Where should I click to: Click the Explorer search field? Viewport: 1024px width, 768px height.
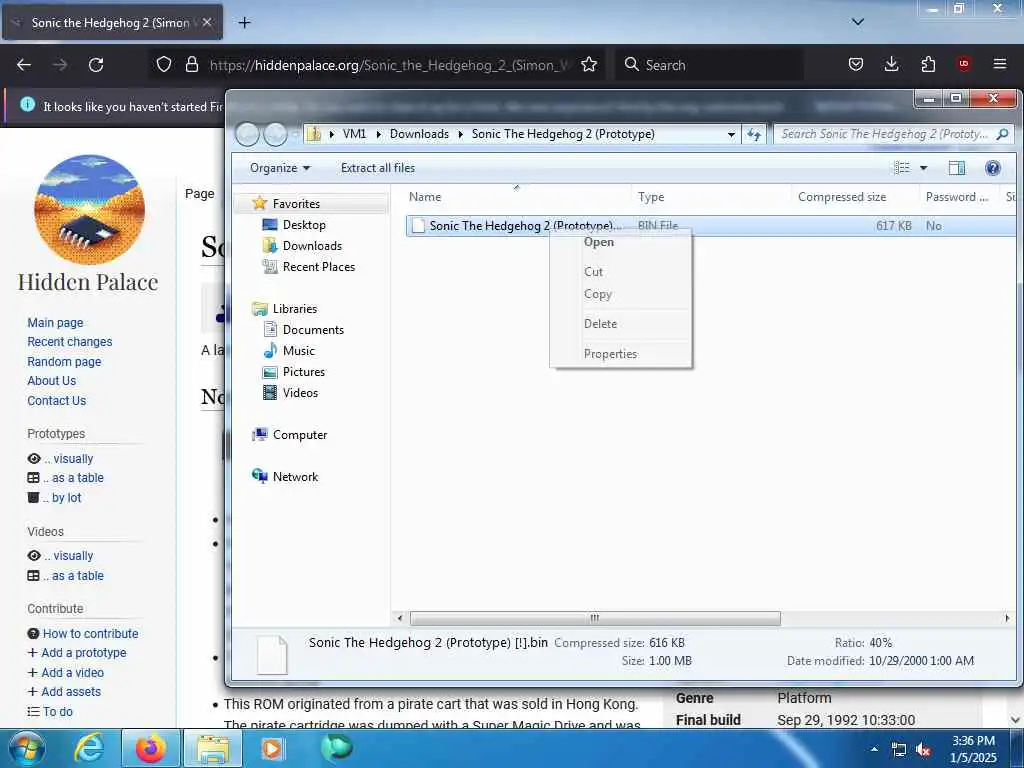(x=893, y=134)
